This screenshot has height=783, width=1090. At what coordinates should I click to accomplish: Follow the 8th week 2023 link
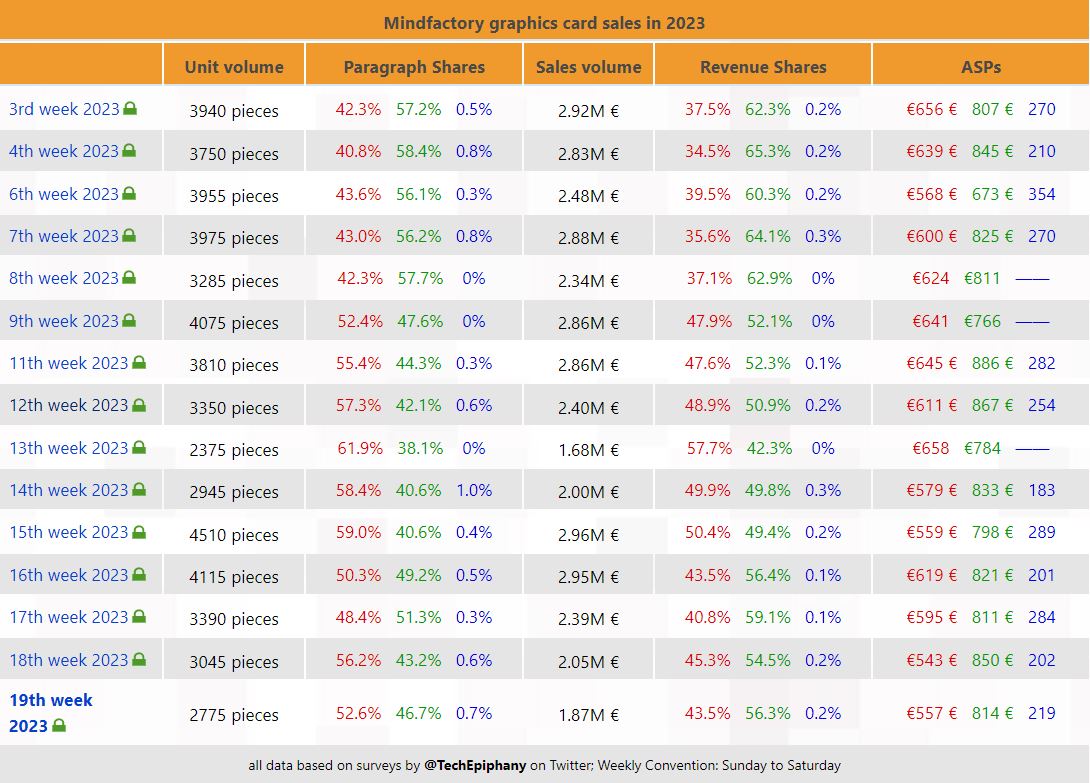[x=64, y=278]
